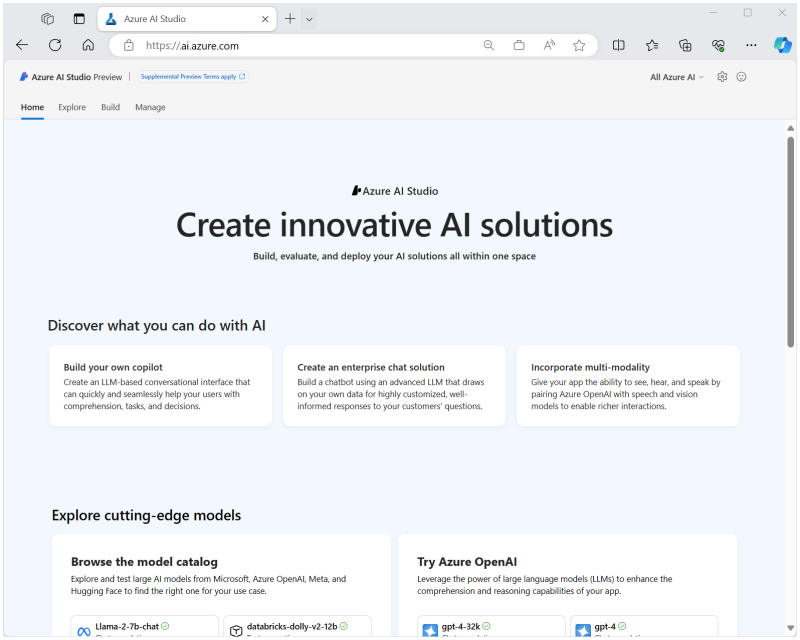Open a new tab with the plus button

(x=290, y=19)
